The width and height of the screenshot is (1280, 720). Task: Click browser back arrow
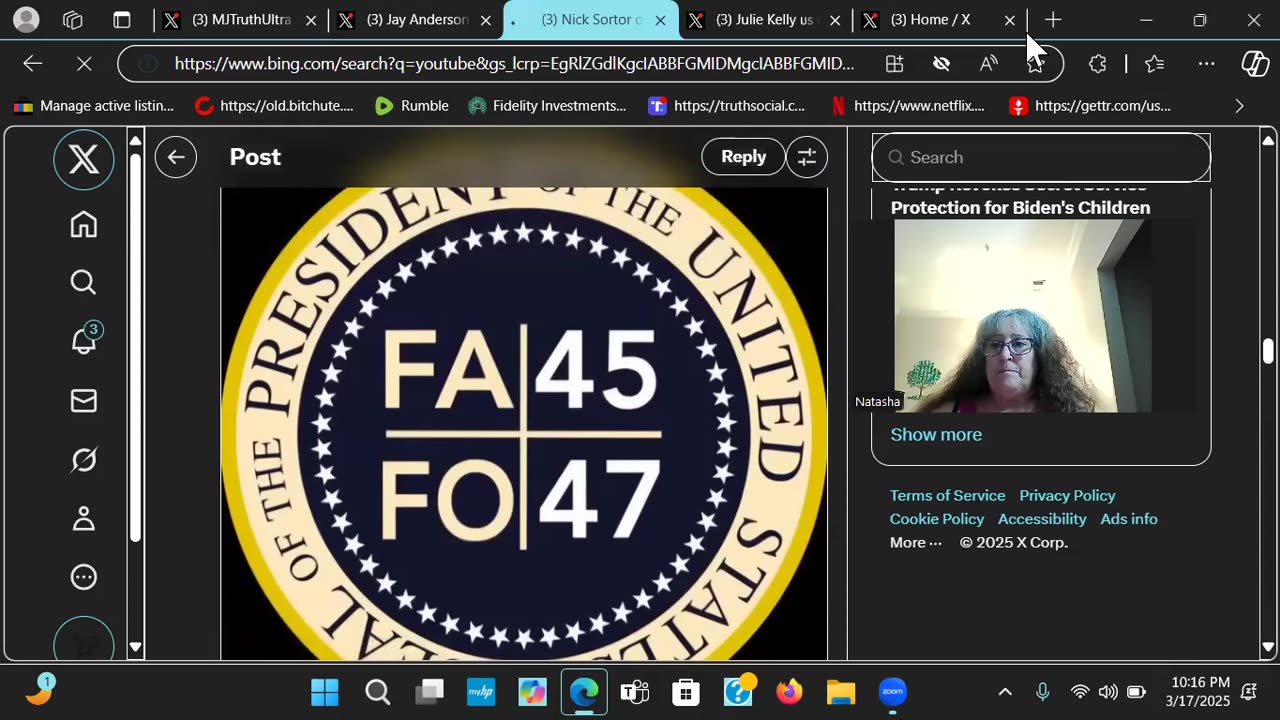click(33, 64)
